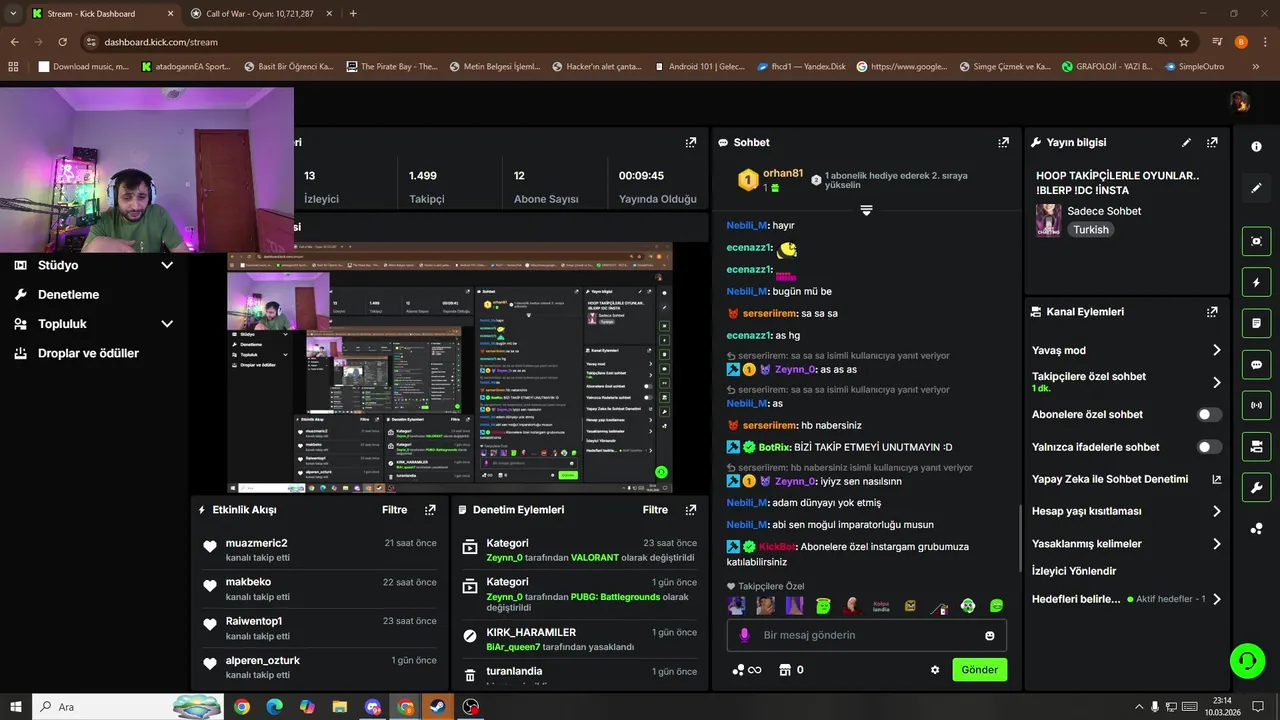Pop out the Yayın bilgisi panel
This screenshot has height=720, width=1280.
click(1212, 143)
